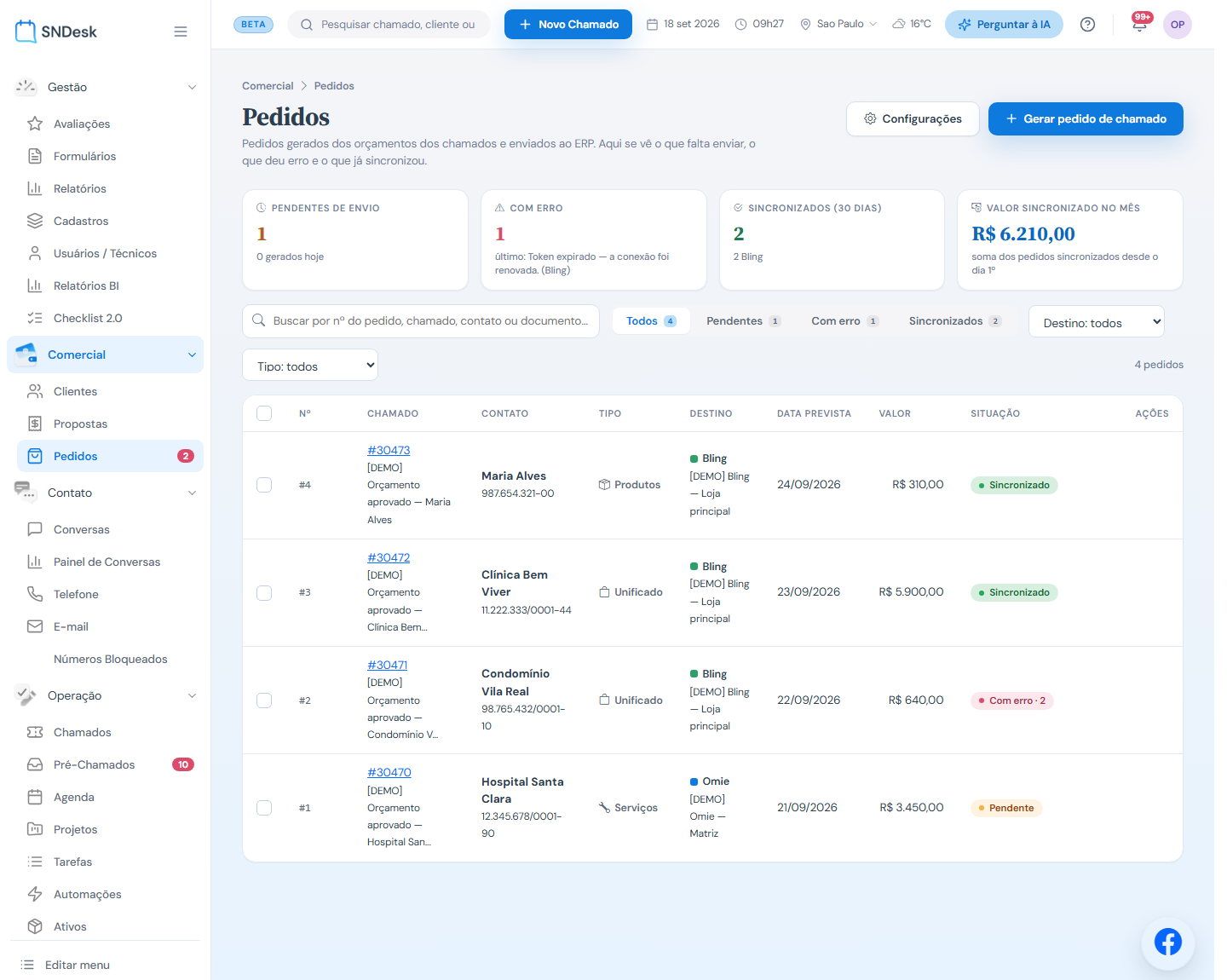Select the checkbox for order #1
Viewport: 1227px width, 980px height.
(264, 808)
